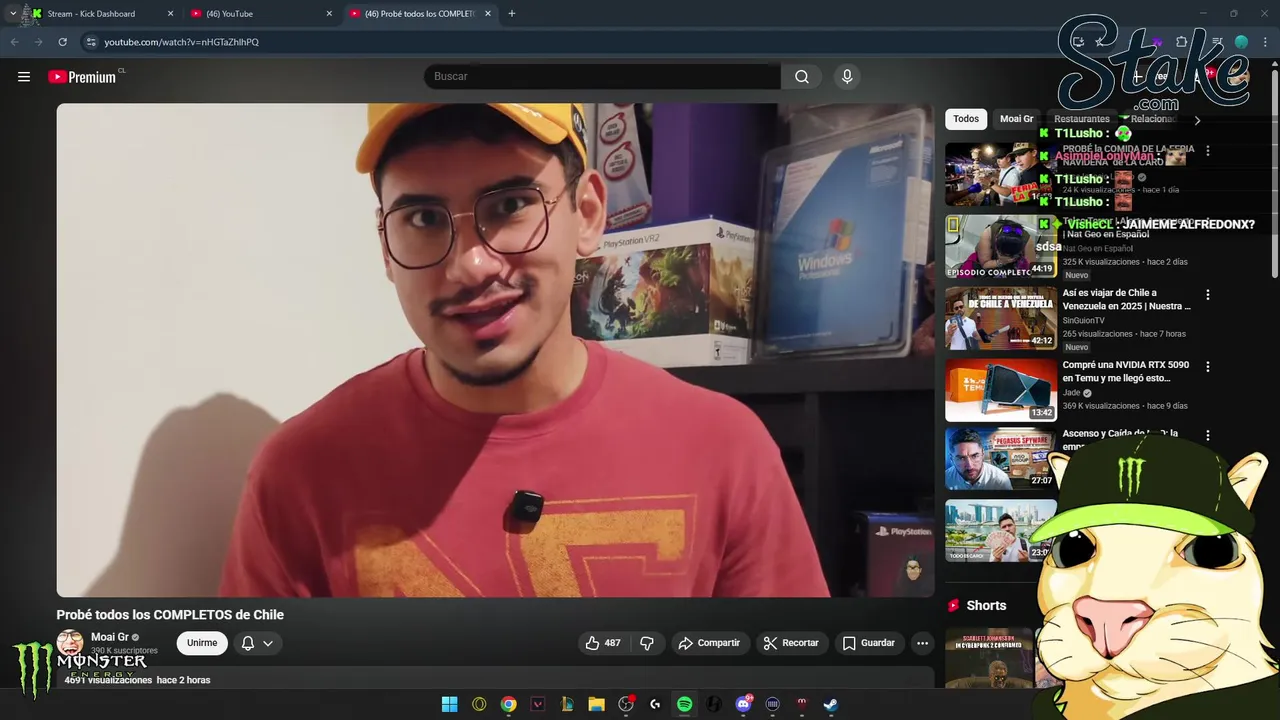Close the Stream - Kick Dashboard tab
1280x720 pixels.
[x=170, y=14]
